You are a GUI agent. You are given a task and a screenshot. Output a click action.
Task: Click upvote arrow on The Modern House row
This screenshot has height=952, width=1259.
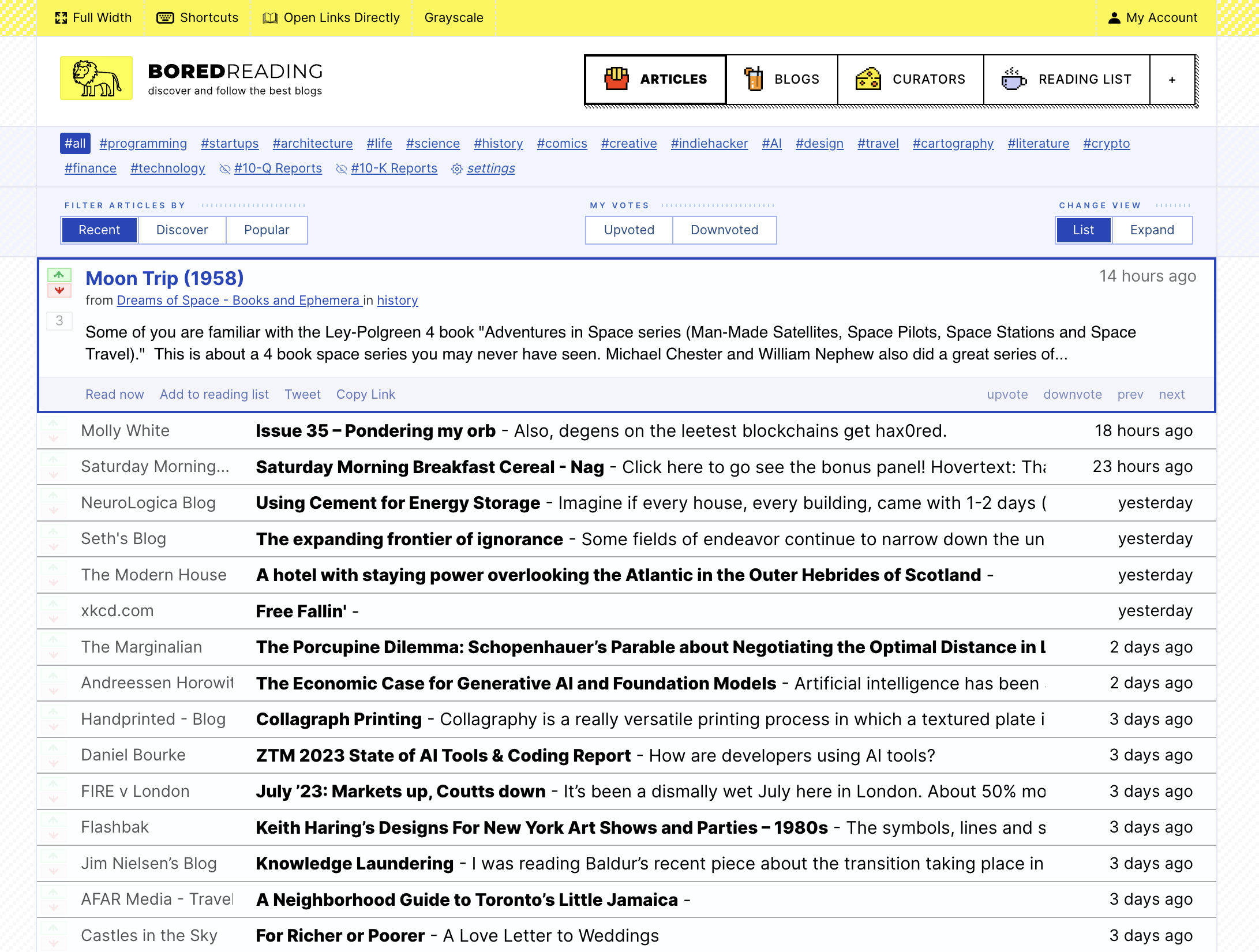53,568
